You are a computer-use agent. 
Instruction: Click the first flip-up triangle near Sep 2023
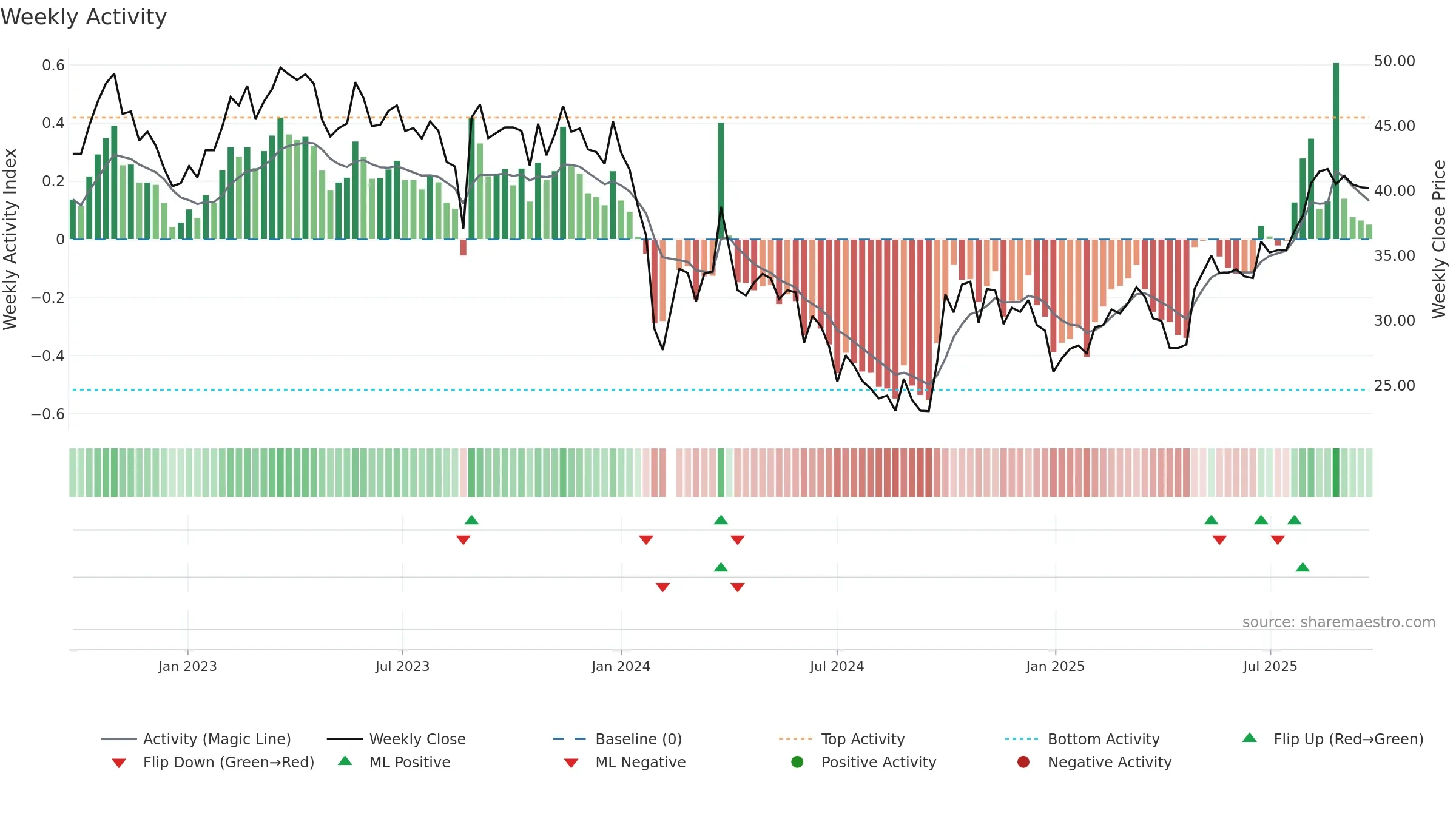(x=471, y=520)
